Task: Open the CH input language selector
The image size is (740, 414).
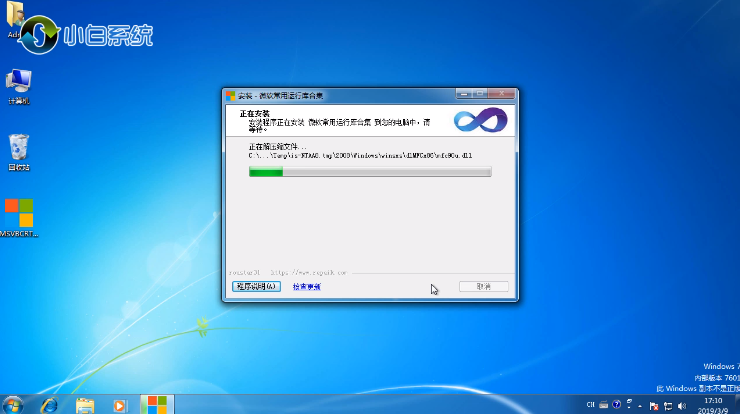Action: [x=590, y=405]
